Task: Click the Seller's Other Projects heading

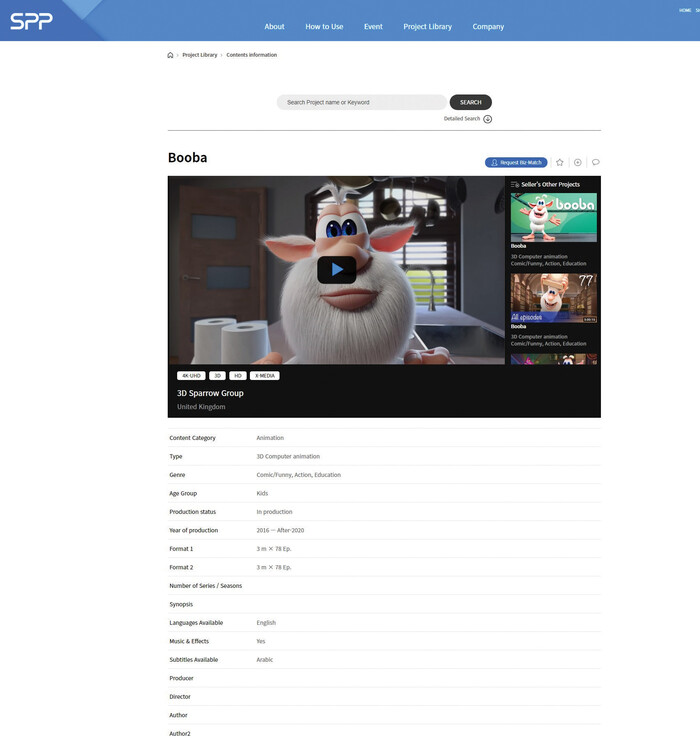Action: point(551,184)
